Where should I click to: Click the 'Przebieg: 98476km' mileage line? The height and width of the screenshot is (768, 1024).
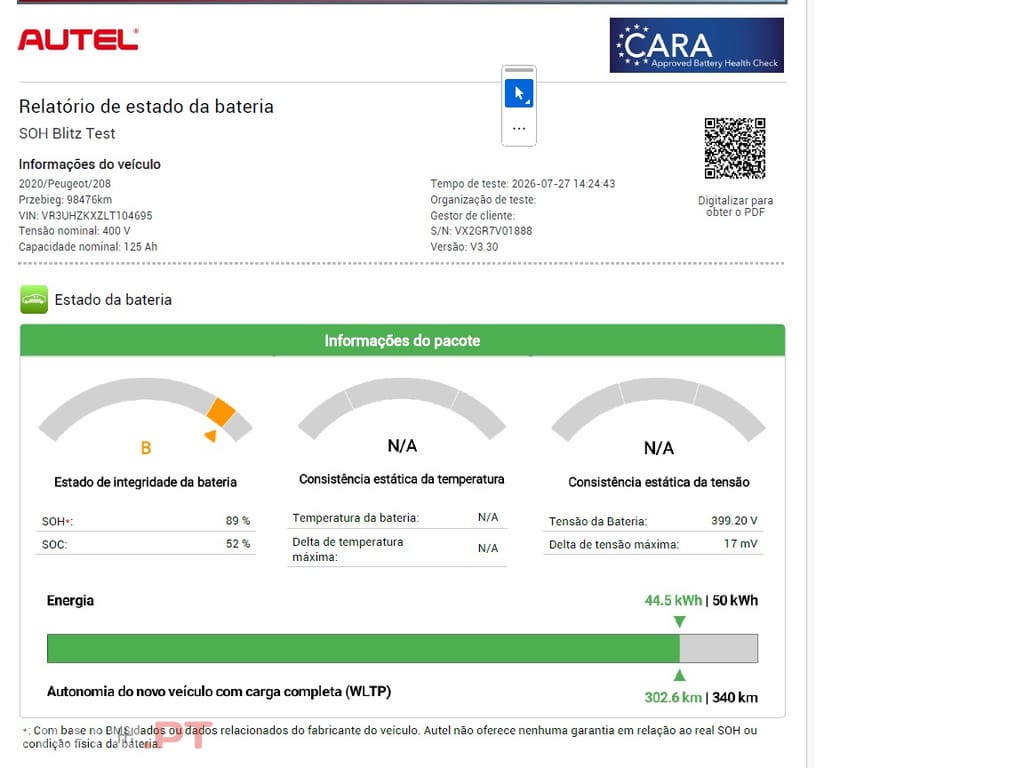(65, 199)
